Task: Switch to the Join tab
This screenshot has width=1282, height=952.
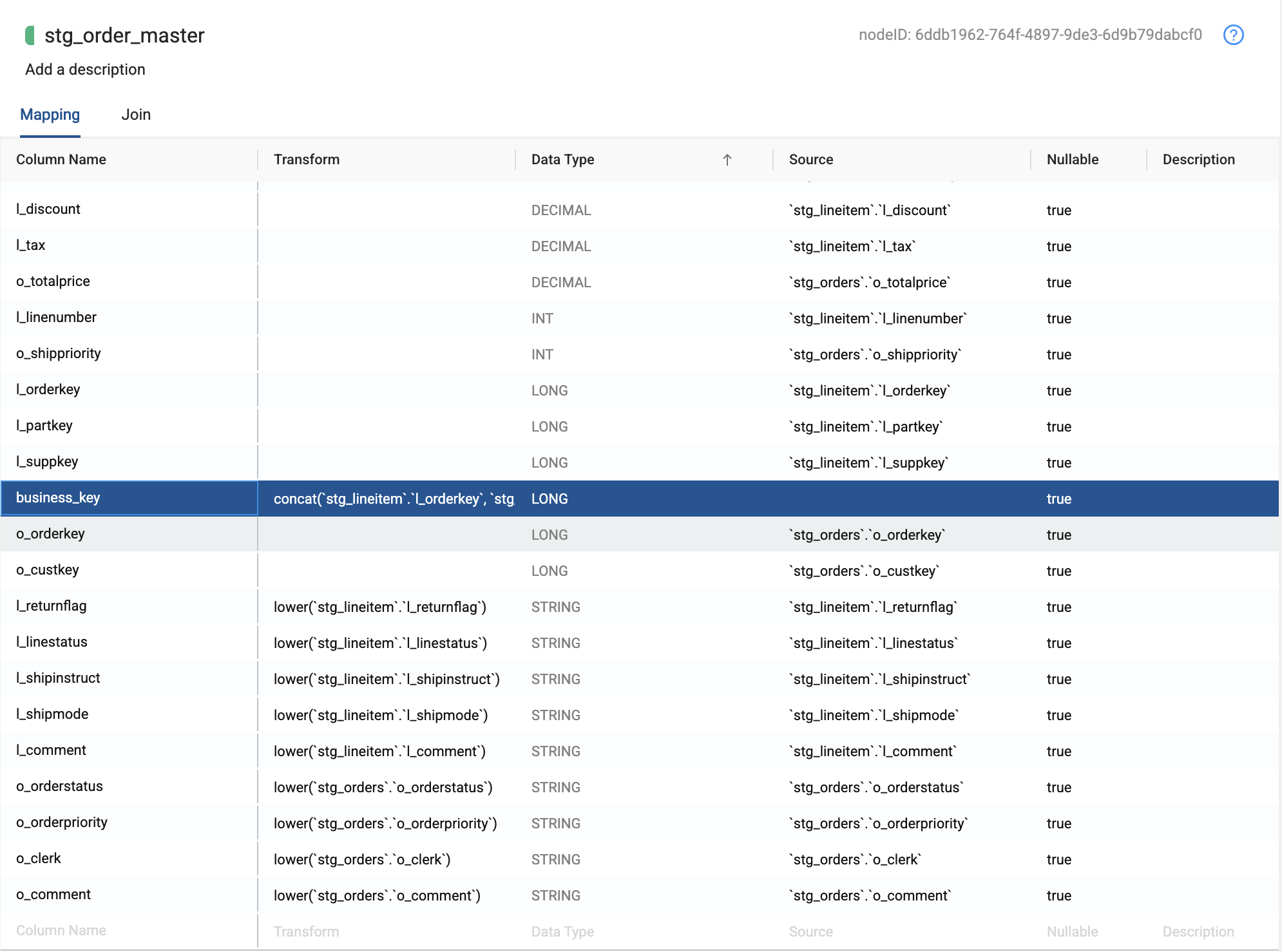Action: pos(136,115)
